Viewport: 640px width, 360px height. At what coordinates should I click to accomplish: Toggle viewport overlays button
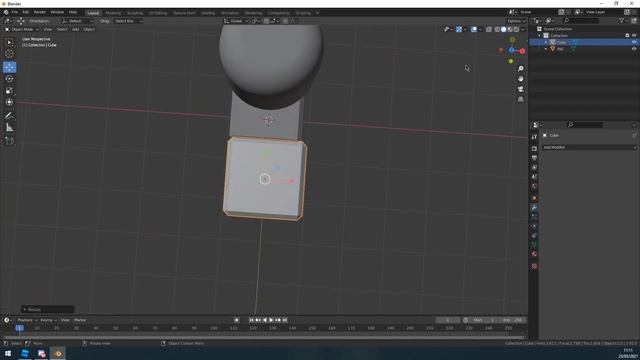pyautogui.click(x=474, y=29)
